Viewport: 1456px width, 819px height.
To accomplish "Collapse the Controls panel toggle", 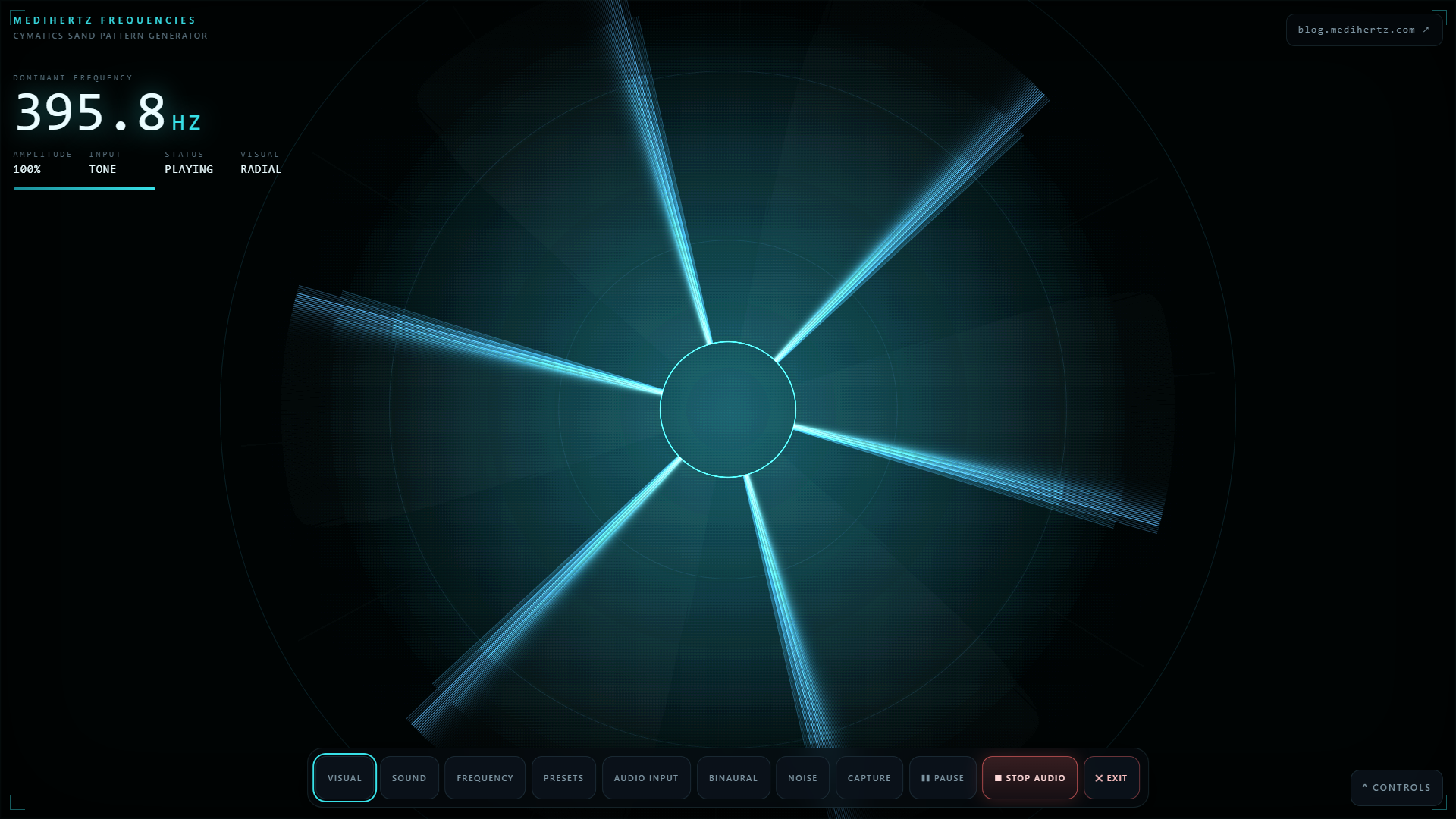I will tap(1396, 787).
